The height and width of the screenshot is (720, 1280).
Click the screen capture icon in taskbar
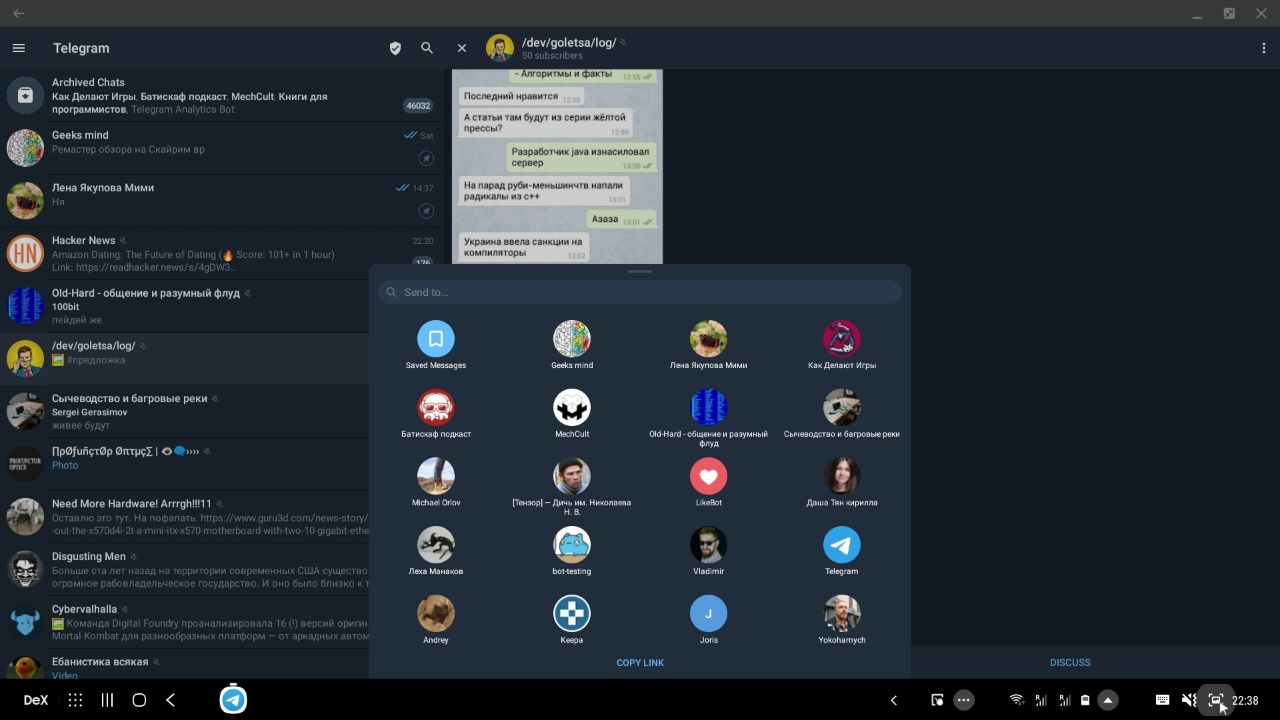coord(1216,700)
